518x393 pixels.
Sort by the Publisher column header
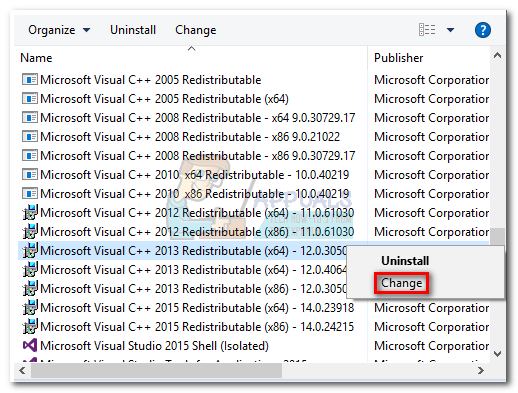398,58
